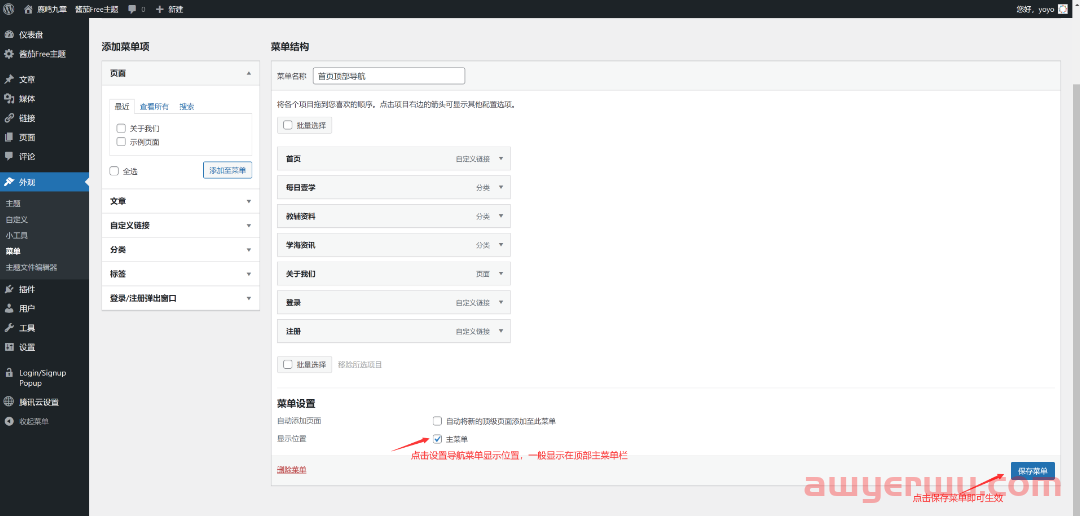Enable the lower 批量选择 checkbox below menu items
This screenshot has height=516, width=1080.
[x=288, y=364]
